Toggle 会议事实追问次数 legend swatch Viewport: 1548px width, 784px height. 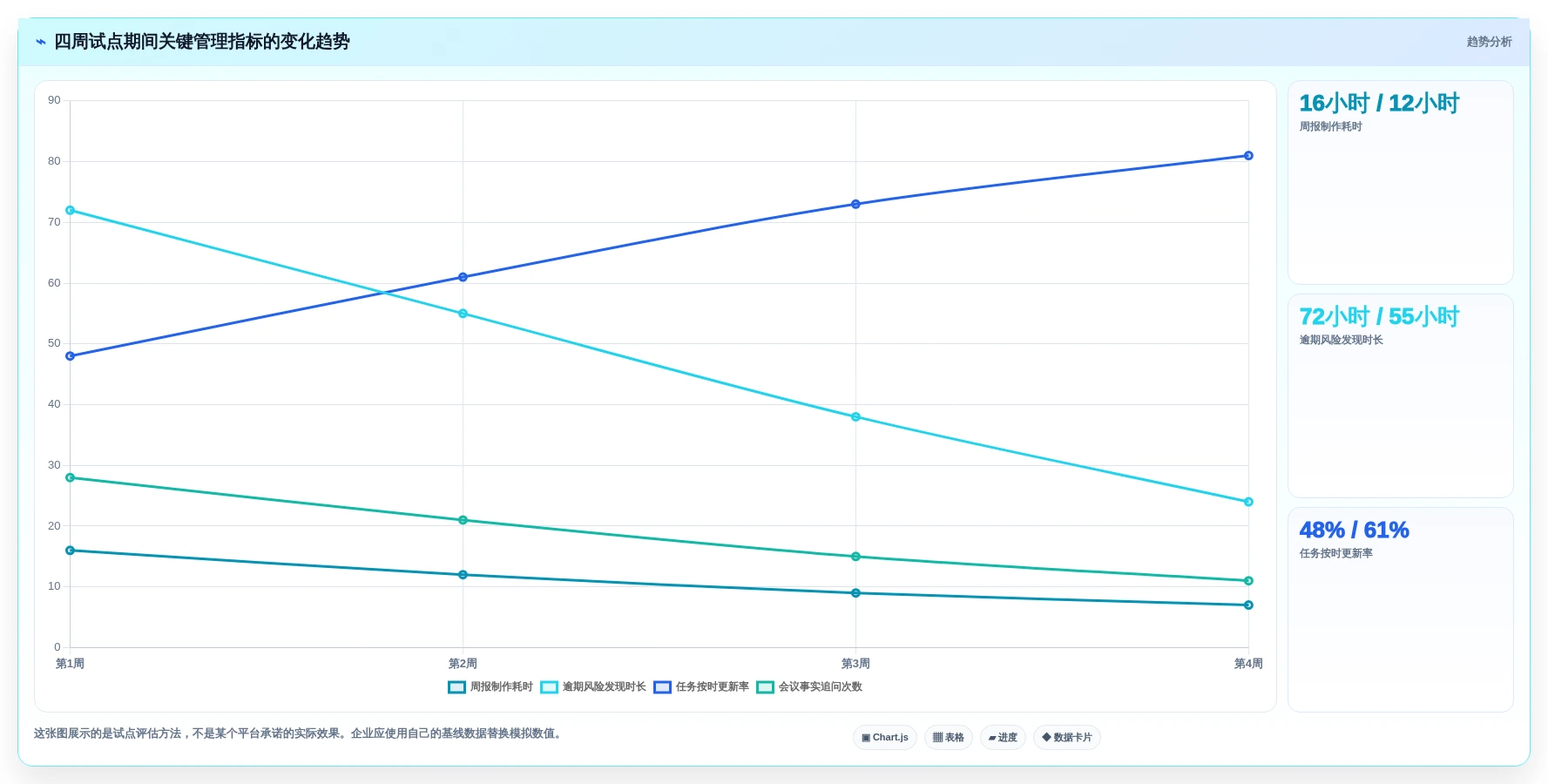click(765, 687)
